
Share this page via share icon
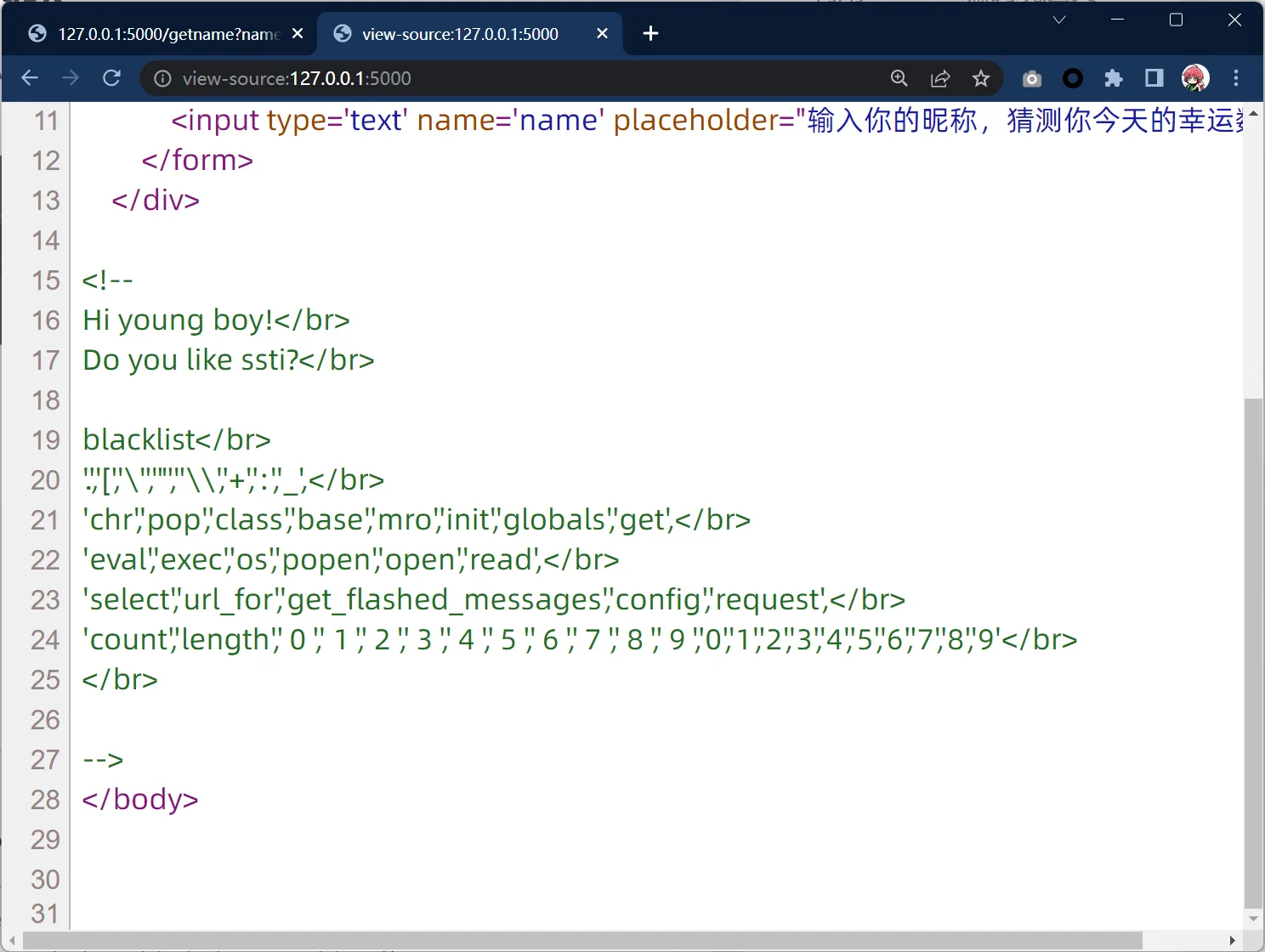coord(939,78)
